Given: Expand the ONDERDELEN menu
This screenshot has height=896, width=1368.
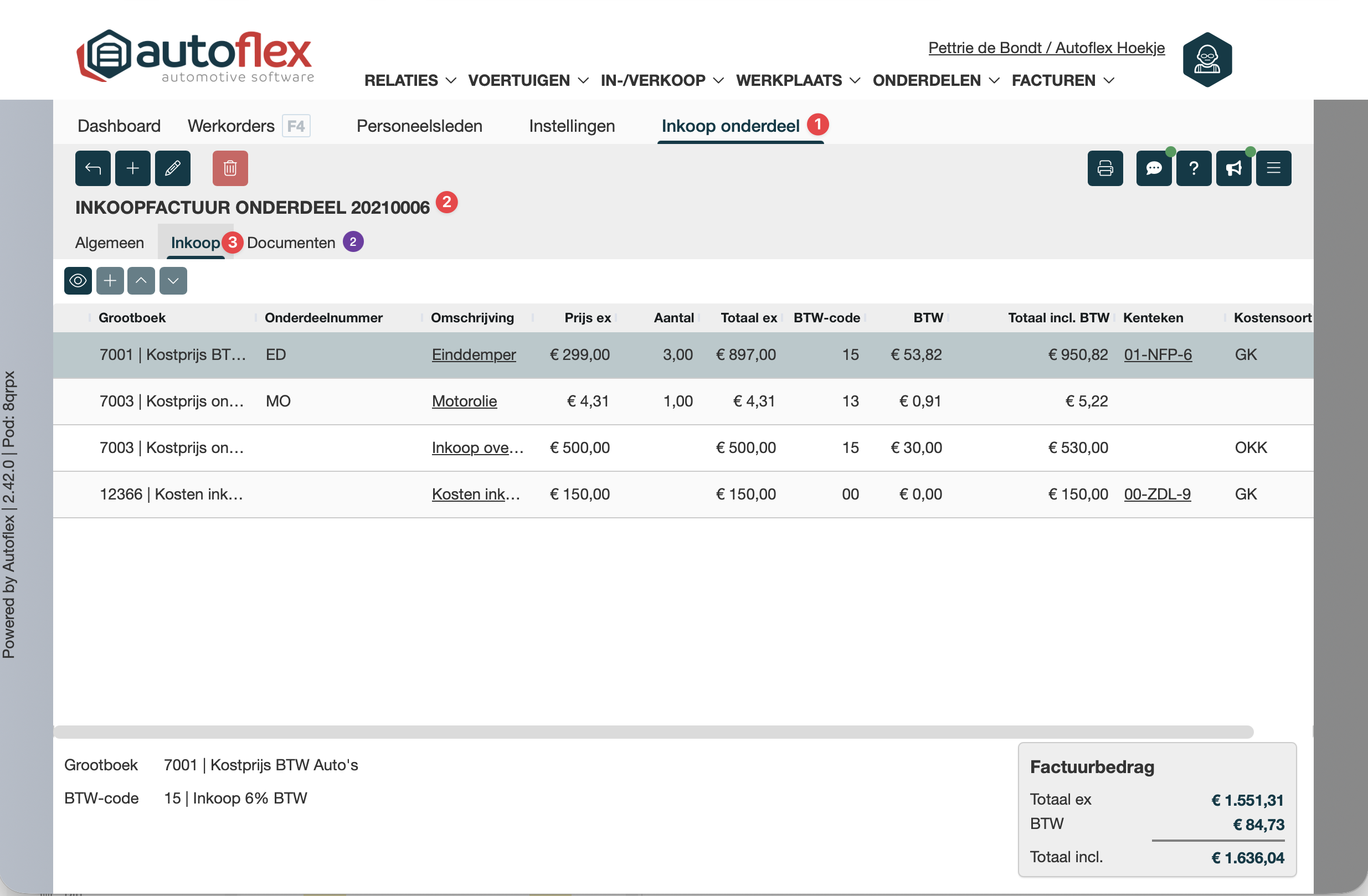Looking at the screenshot, I should point(937,80).
